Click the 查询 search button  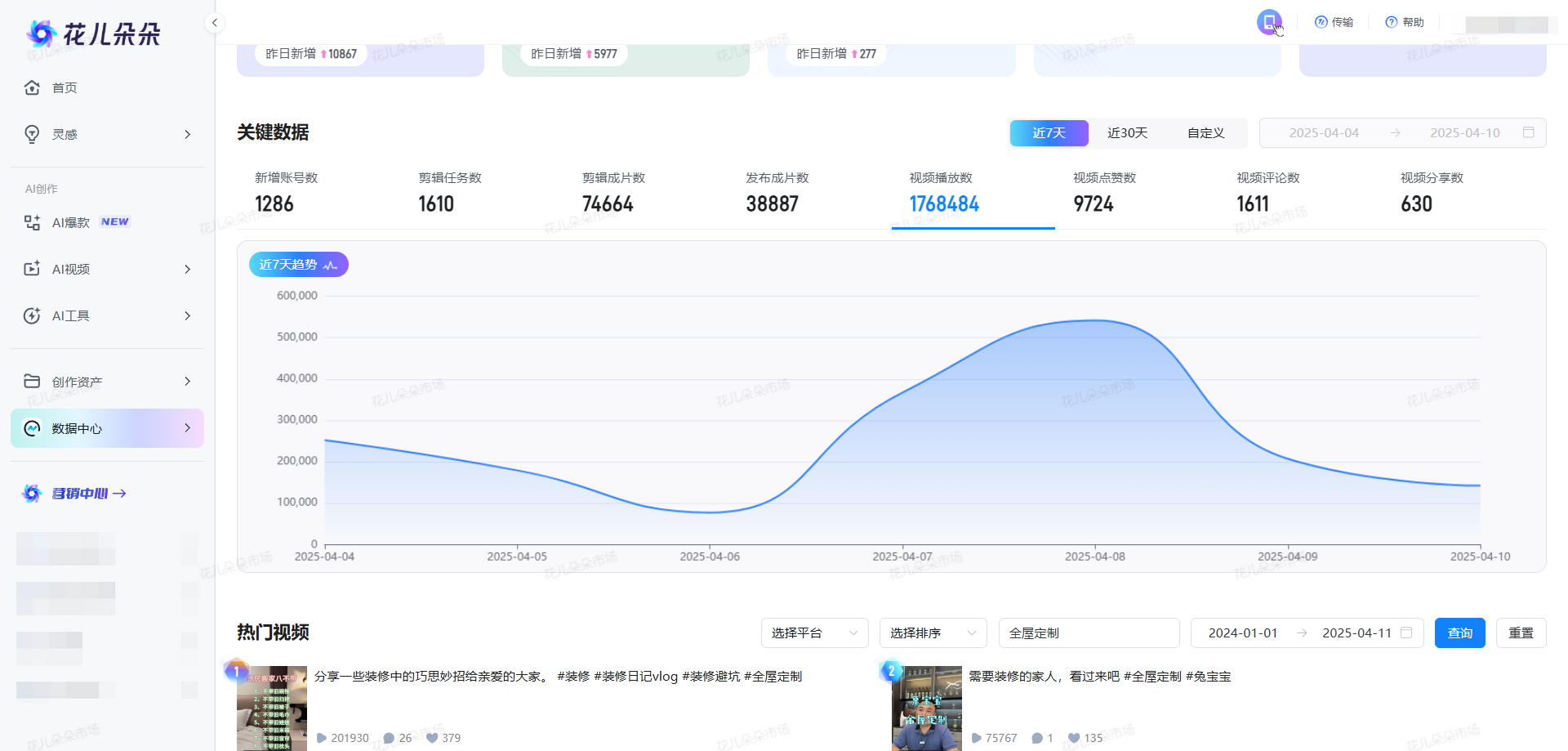(1459, 633)
